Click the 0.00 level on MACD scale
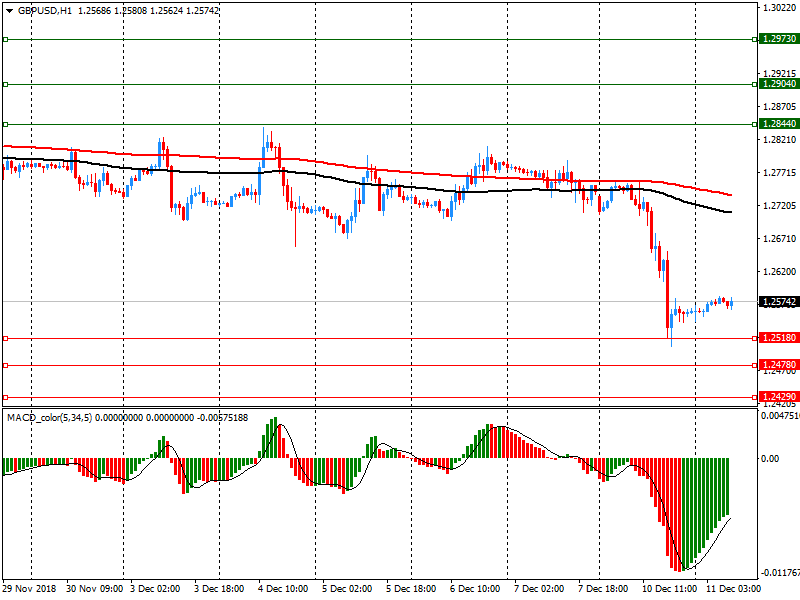800x600 pixels. pyautogui.click(x=771, y=458)
